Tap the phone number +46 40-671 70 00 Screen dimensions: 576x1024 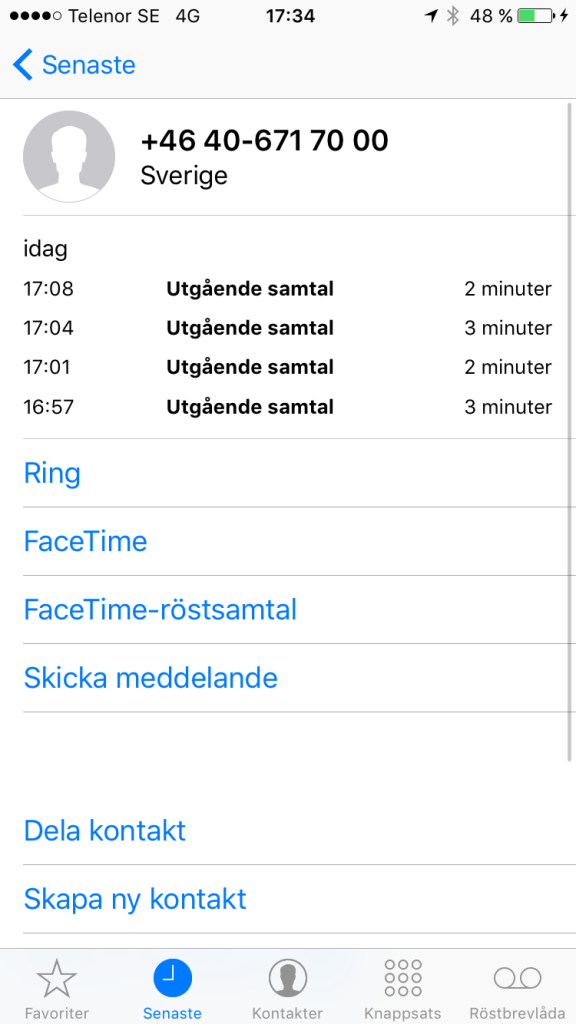(264, 140)
